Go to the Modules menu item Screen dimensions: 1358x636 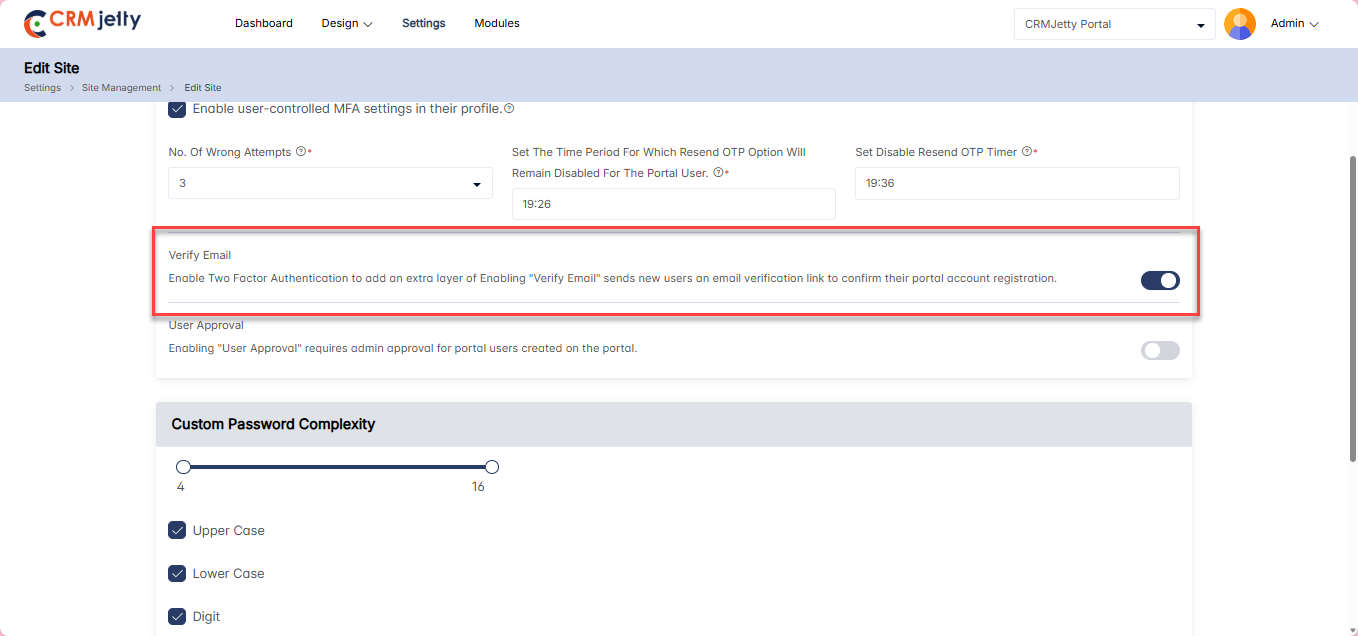pyautogui.click(x=497, y=23)
